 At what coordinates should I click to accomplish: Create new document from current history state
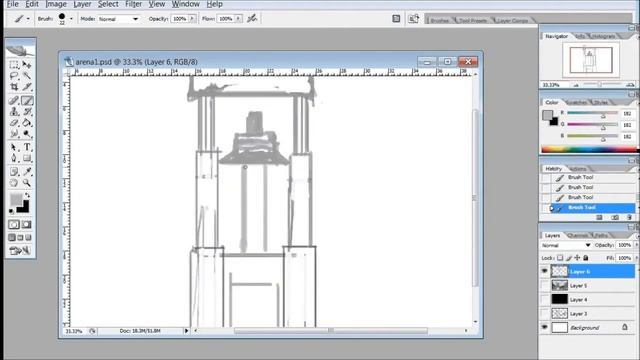tap(599, 218)
